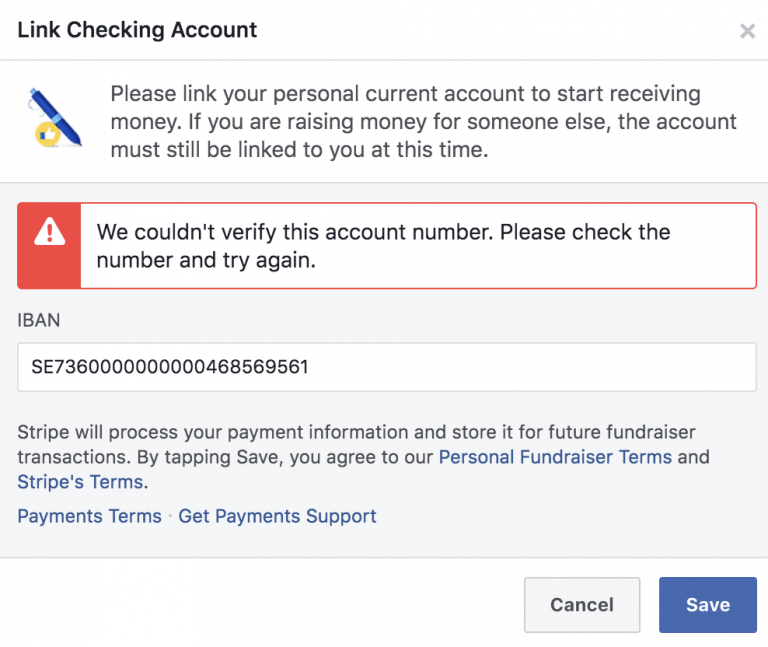This screenshot has width=768, height=647.
Task: Open the Get Payments Support link
Action: tap(277, 516)
